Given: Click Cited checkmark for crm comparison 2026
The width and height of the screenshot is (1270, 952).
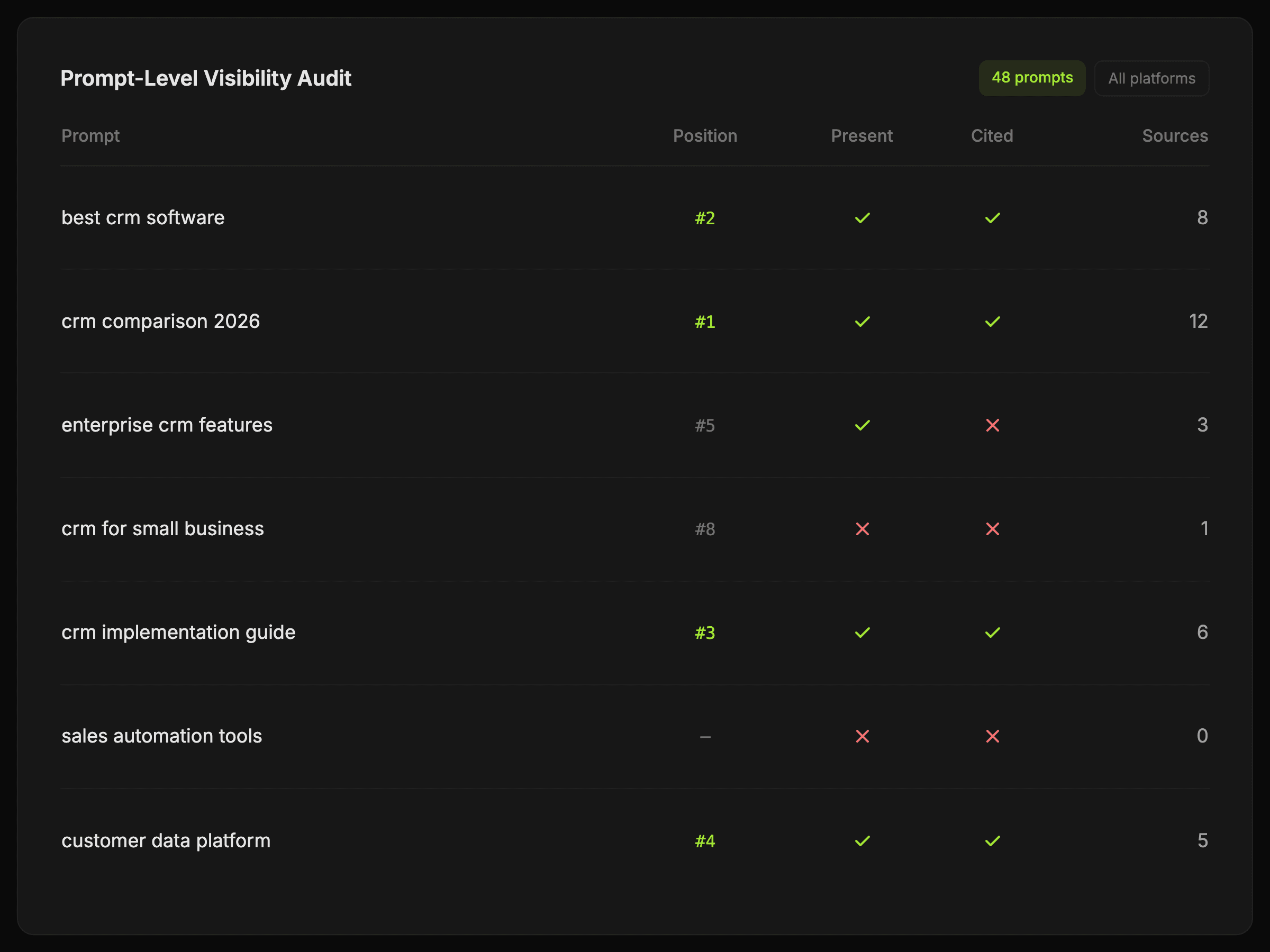Looking at the screenshot, I should [x=992, y=322].
